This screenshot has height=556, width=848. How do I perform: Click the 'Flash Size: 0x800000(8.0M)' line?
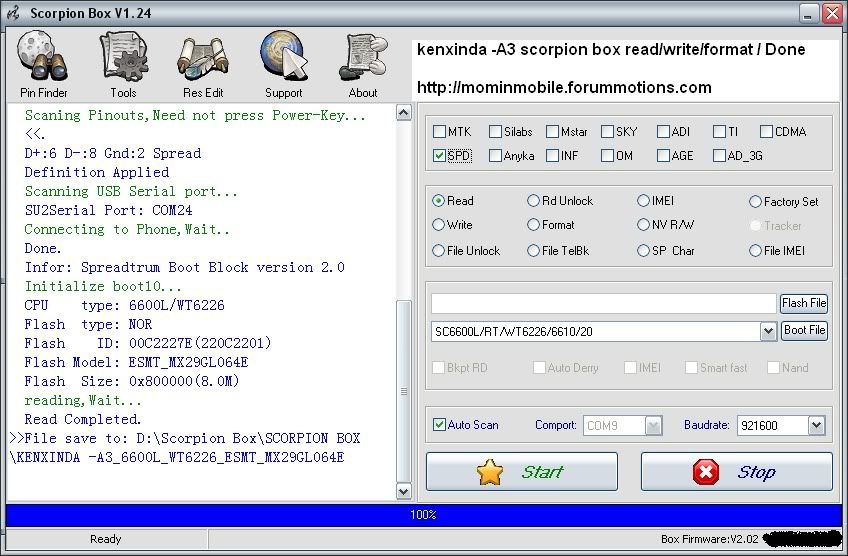132,381
